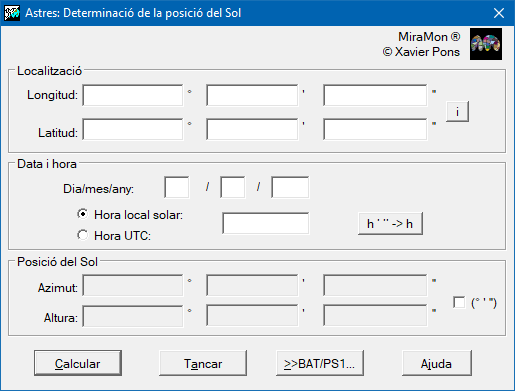Click the day field of Dia/mes/any

coord(177,187)
